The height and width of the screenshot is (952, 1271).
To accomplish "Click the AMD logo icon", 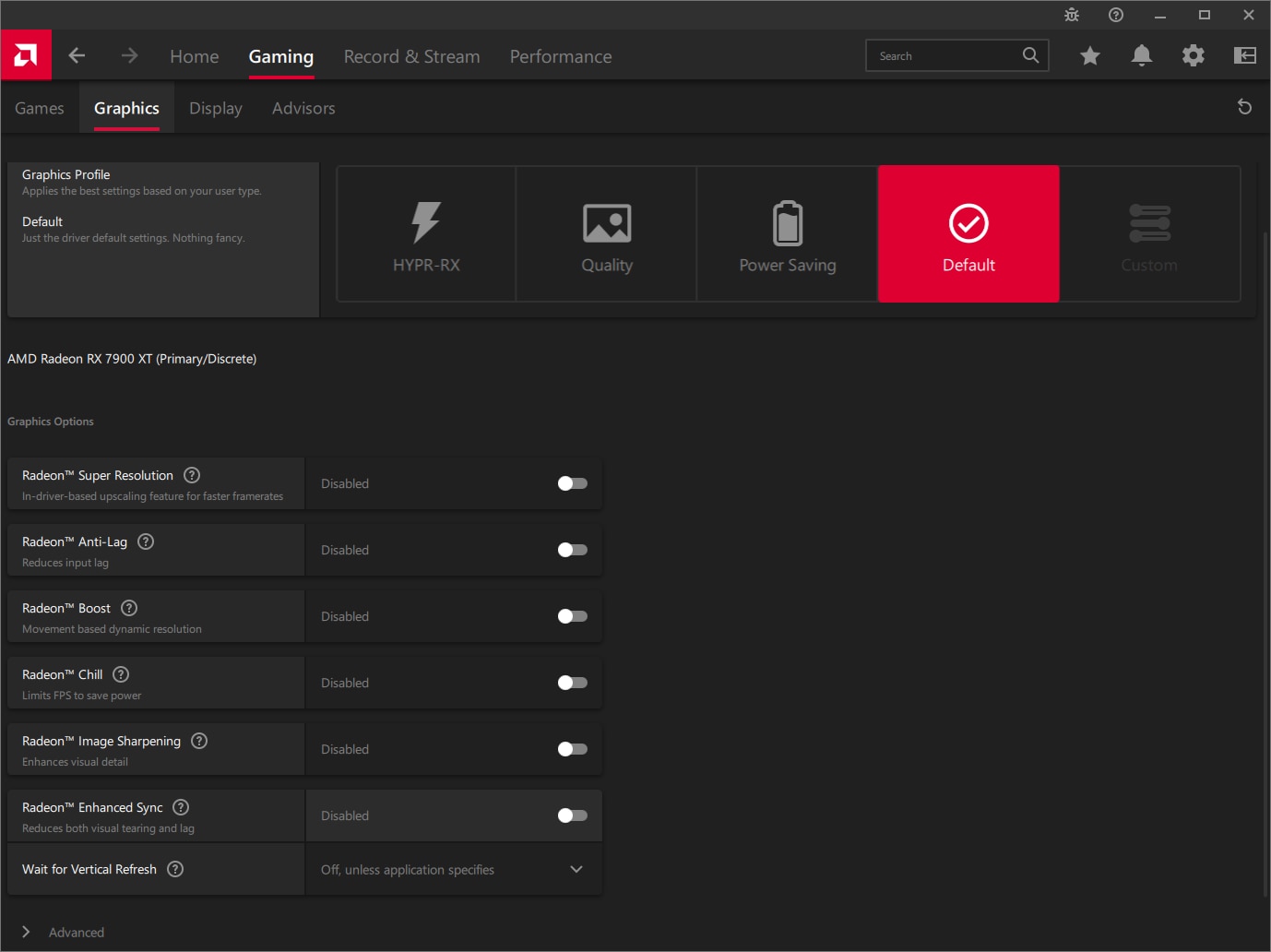I will 26,55.
